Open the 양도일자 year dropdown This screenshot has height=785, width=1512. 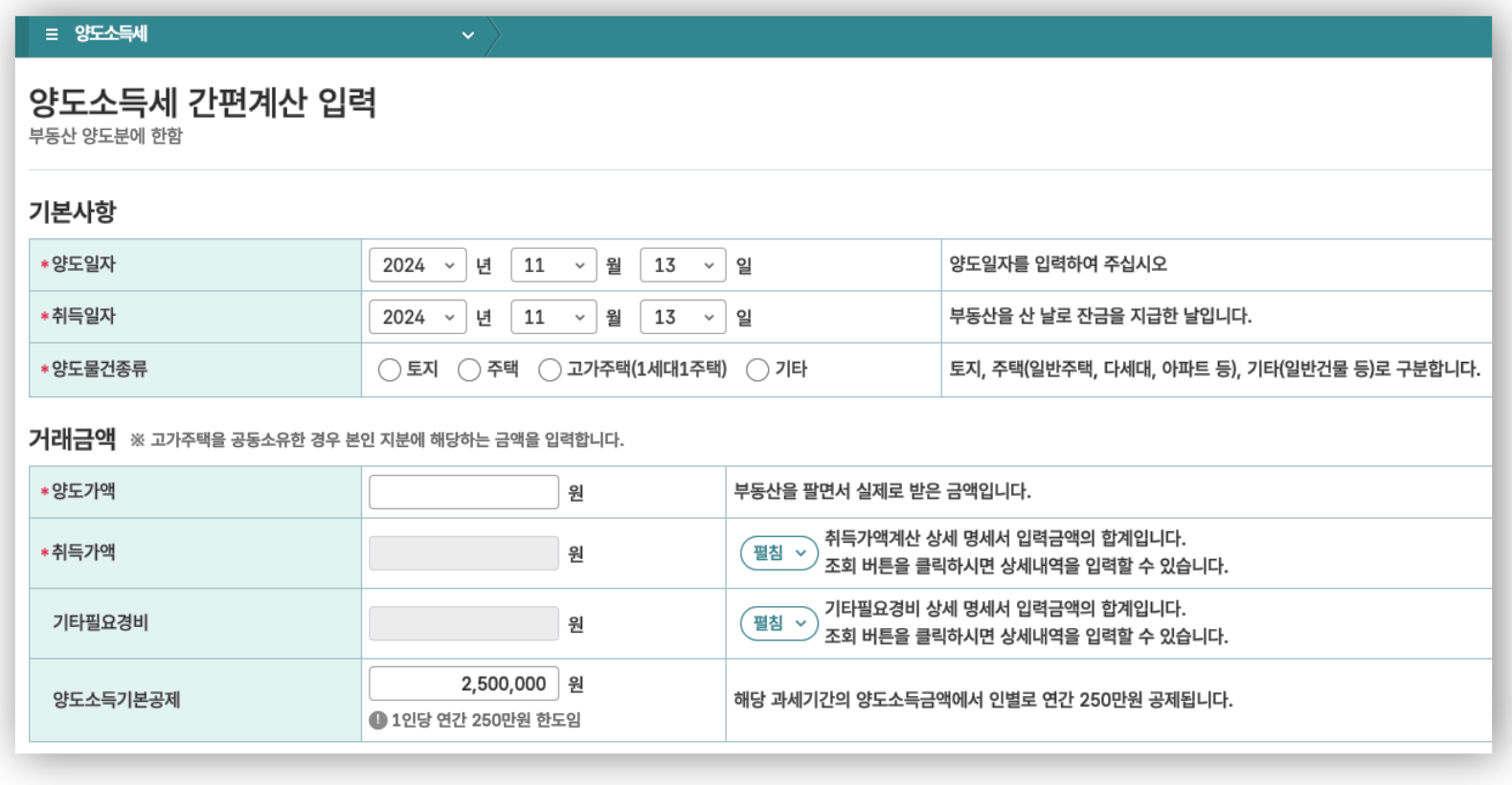[x=417, y=265]
